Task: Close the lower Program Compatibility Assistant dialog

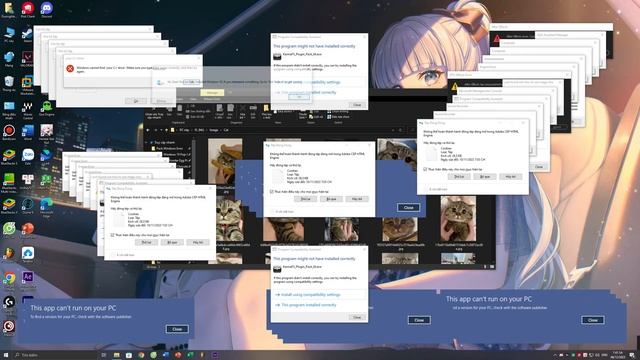Action: point(357,317)
